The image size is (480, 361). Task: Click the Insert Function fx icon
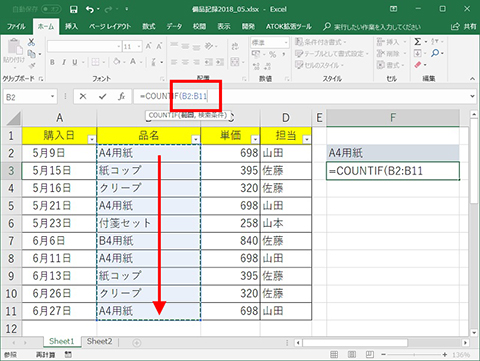[x=121, y=96]
